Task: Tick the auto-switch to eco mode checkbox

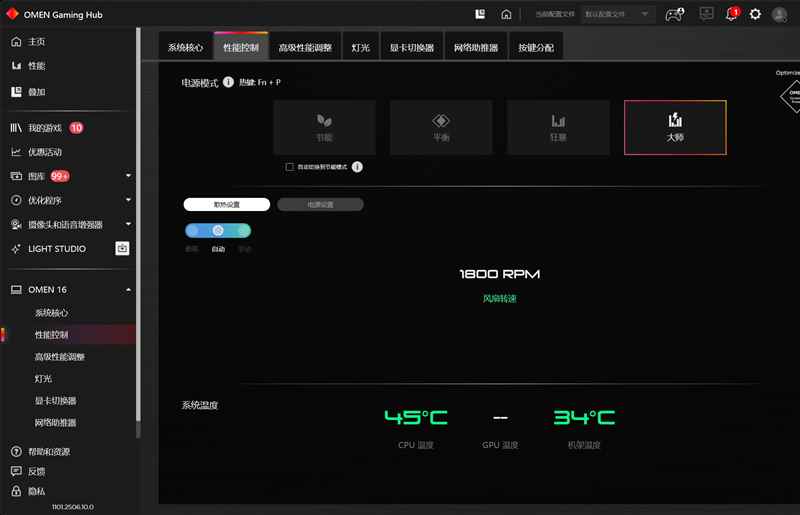Action: (x=290, y=167)
